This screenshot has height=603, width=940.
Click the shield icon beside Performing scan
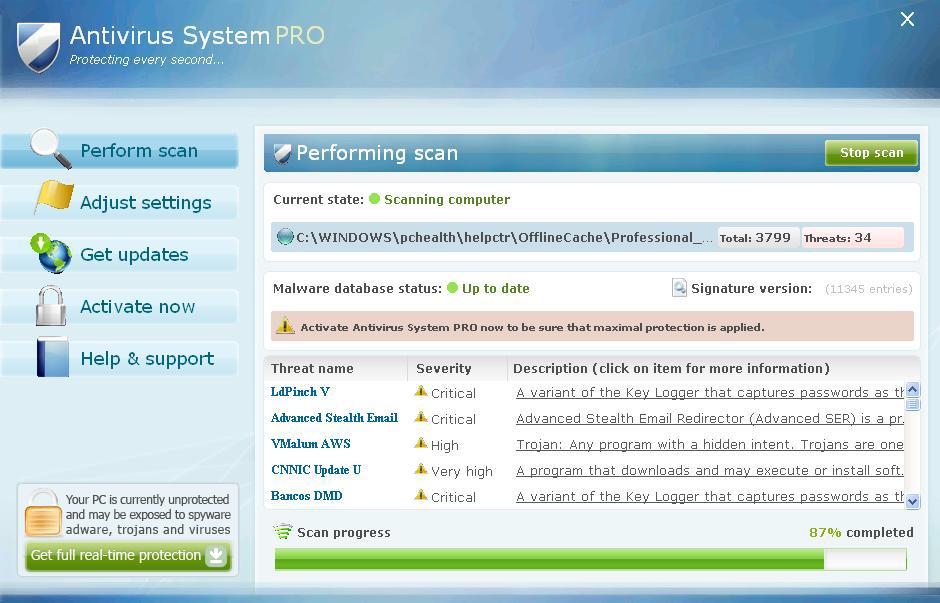282,153
